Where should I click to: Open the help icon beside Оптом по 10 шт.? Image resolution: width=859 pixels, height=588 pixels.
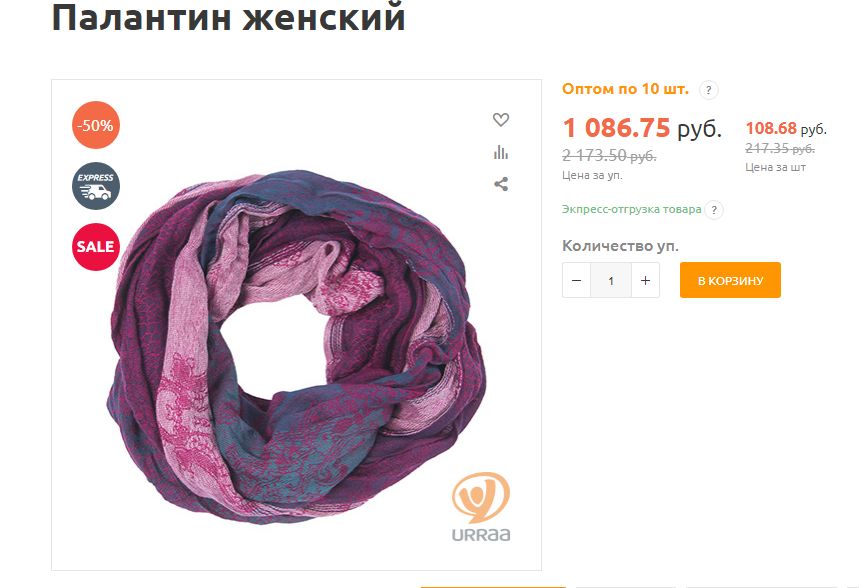(x=708, y=90)
